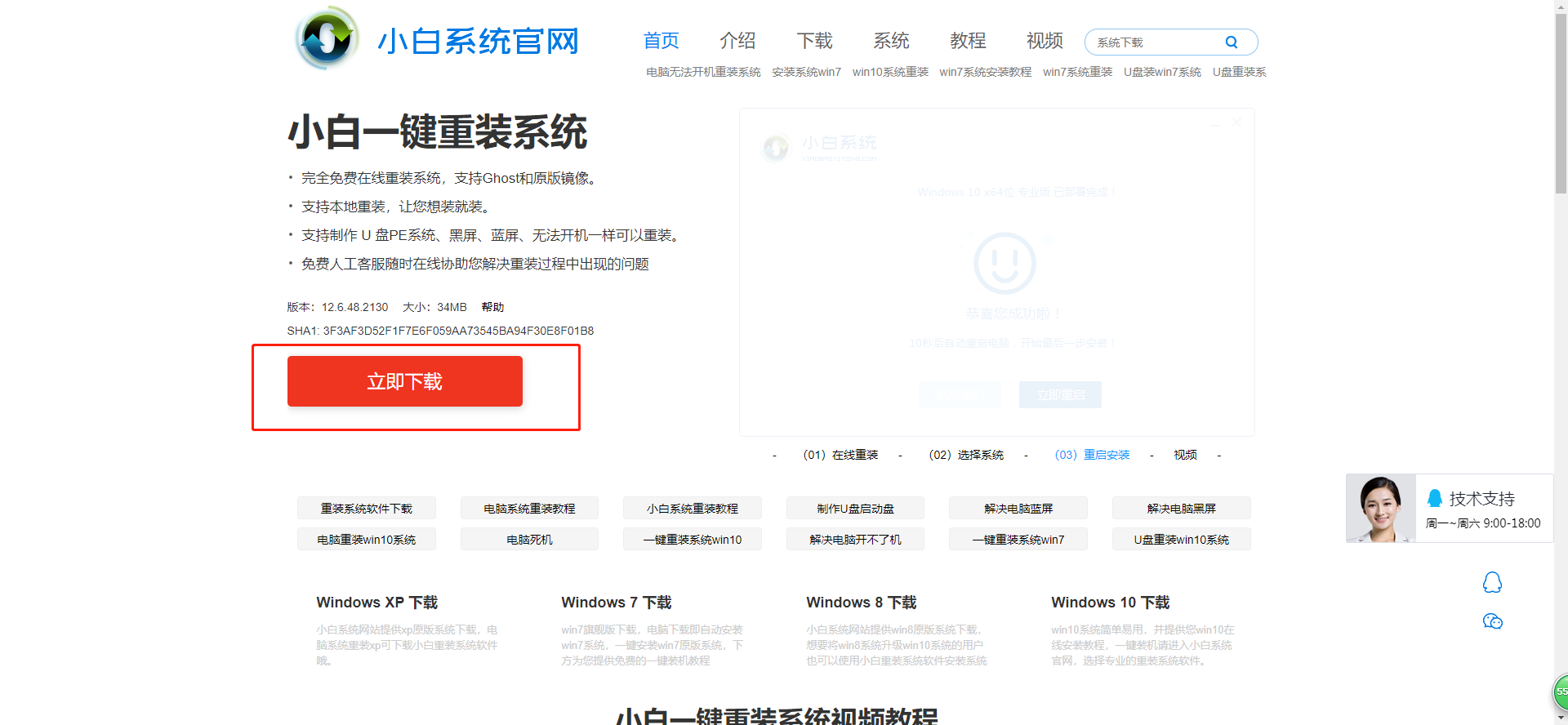
Task: Select the (03) 重启安装 step tab
Action: tap(1093, 455)
